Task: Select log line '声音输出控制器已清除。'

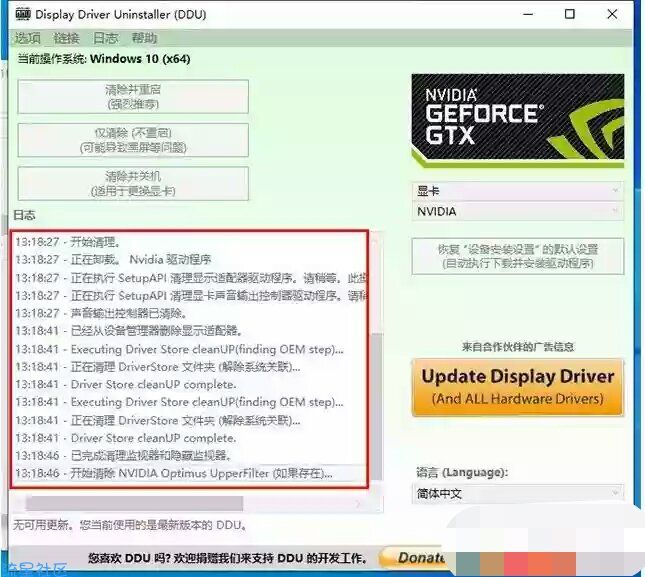Action: coord(101,313)
